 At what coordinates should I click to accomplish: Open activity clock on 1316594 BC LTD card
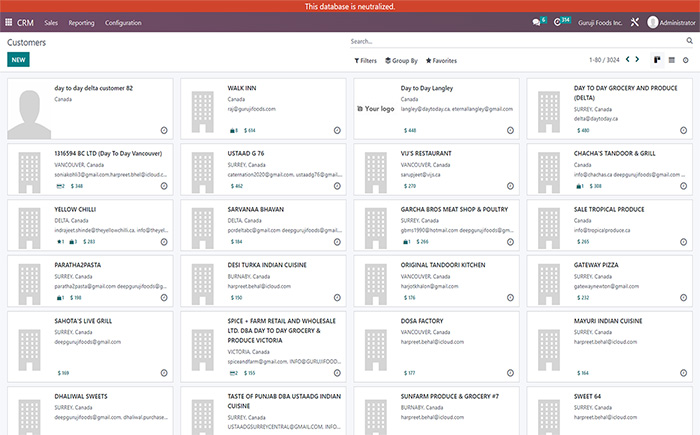click(164, 186)
